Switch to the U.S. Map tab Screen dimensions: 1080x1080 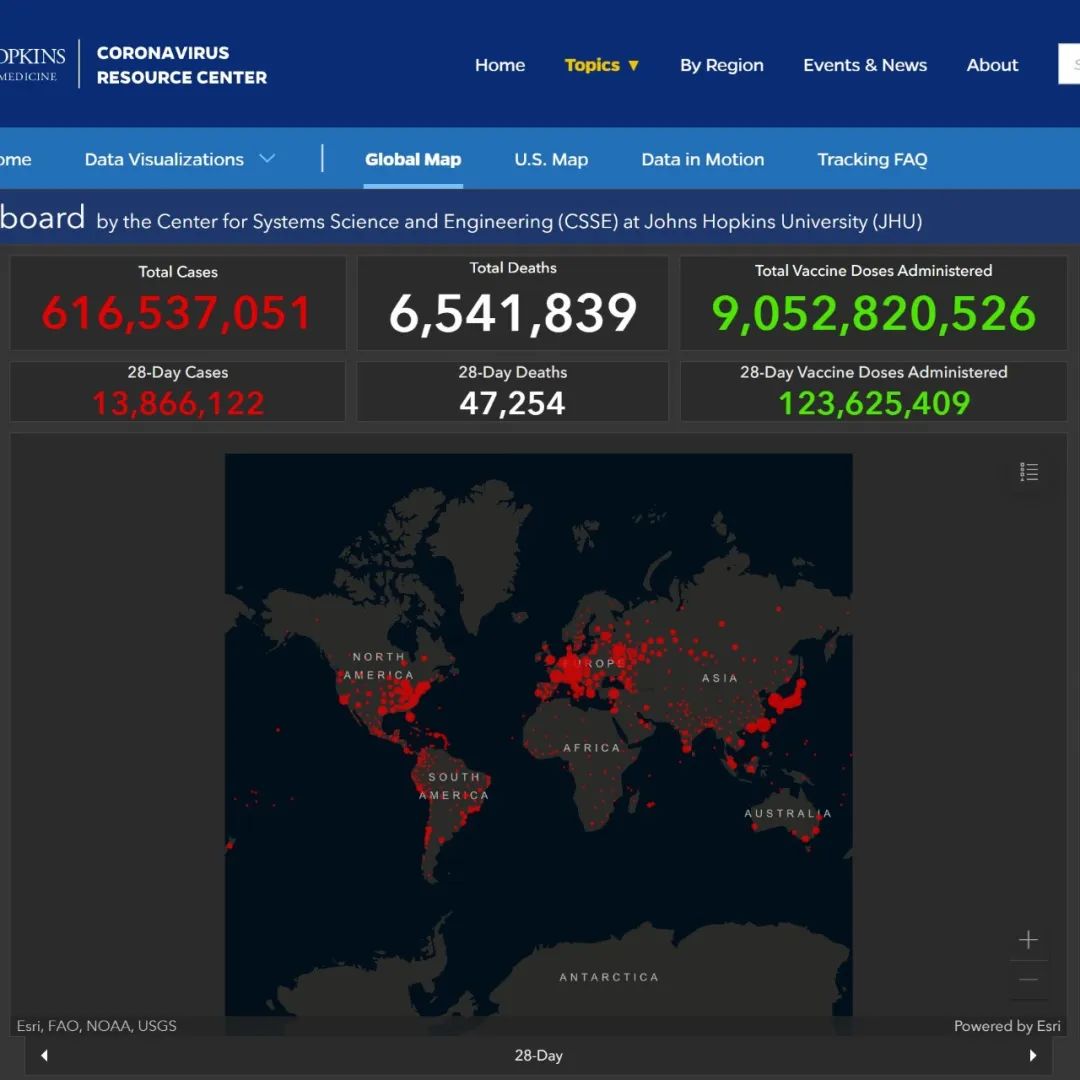pyautogui.click(x=551, y=159)
